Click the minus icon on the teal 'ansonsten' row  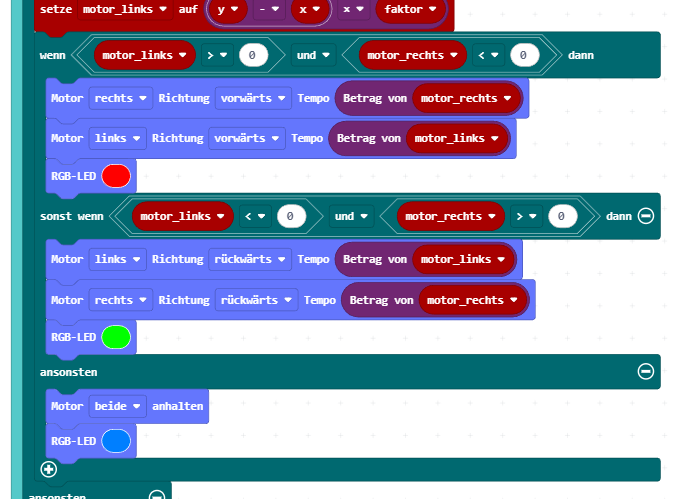646,371
